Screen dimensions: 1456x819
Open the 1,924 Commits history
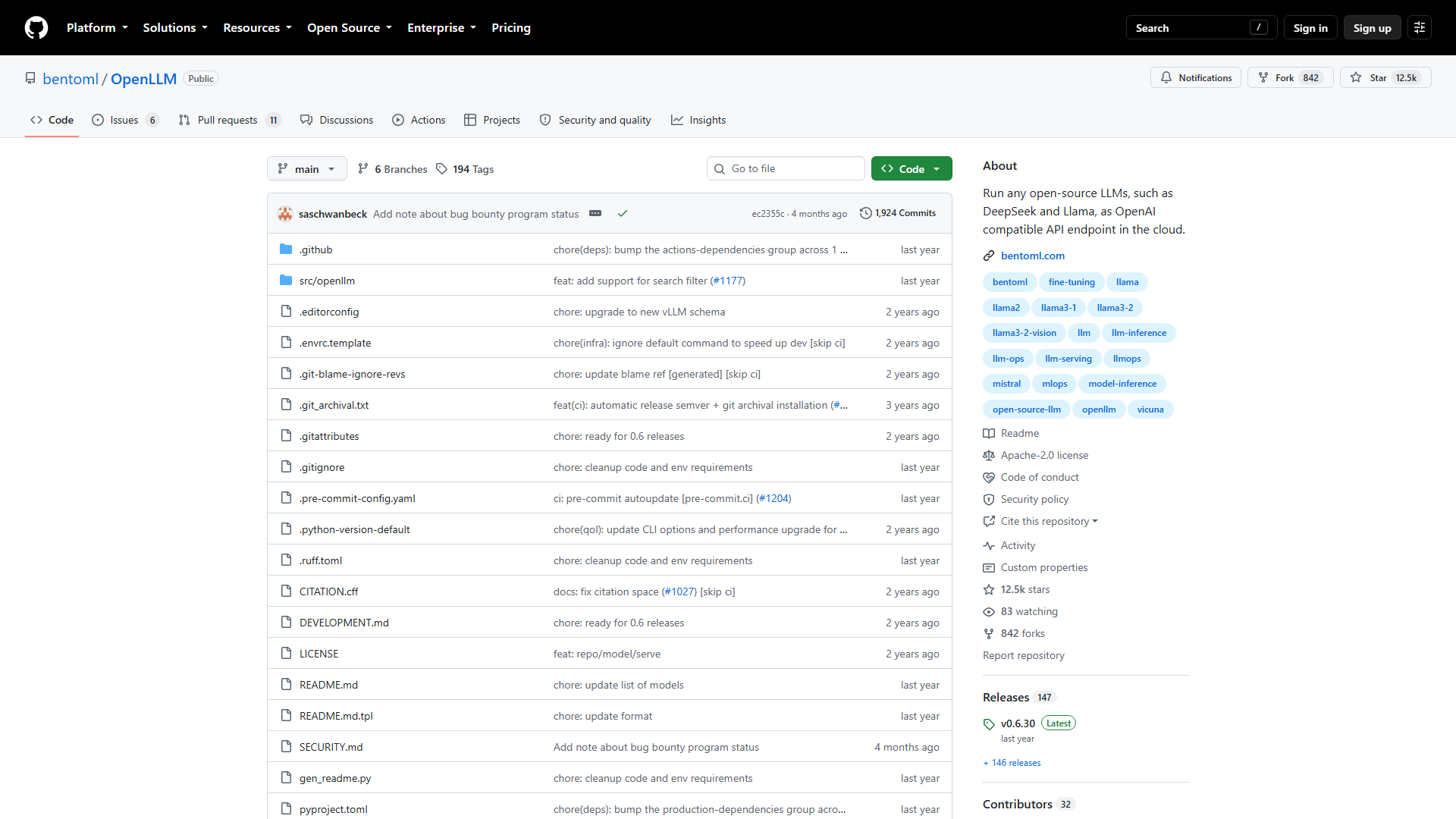898,214
